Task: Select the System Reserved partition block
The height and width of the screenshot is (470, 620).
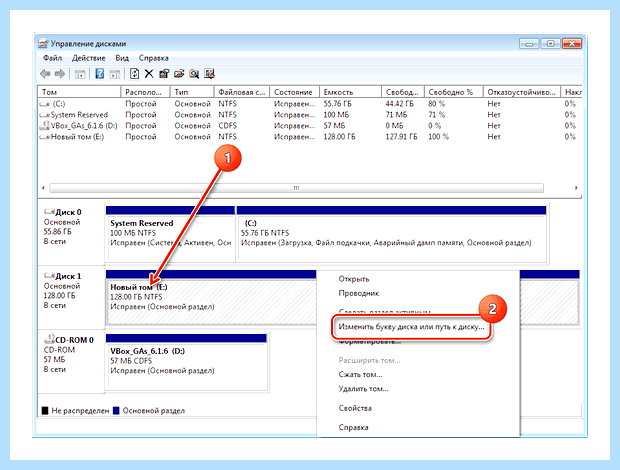Action: tap(170, 233)
